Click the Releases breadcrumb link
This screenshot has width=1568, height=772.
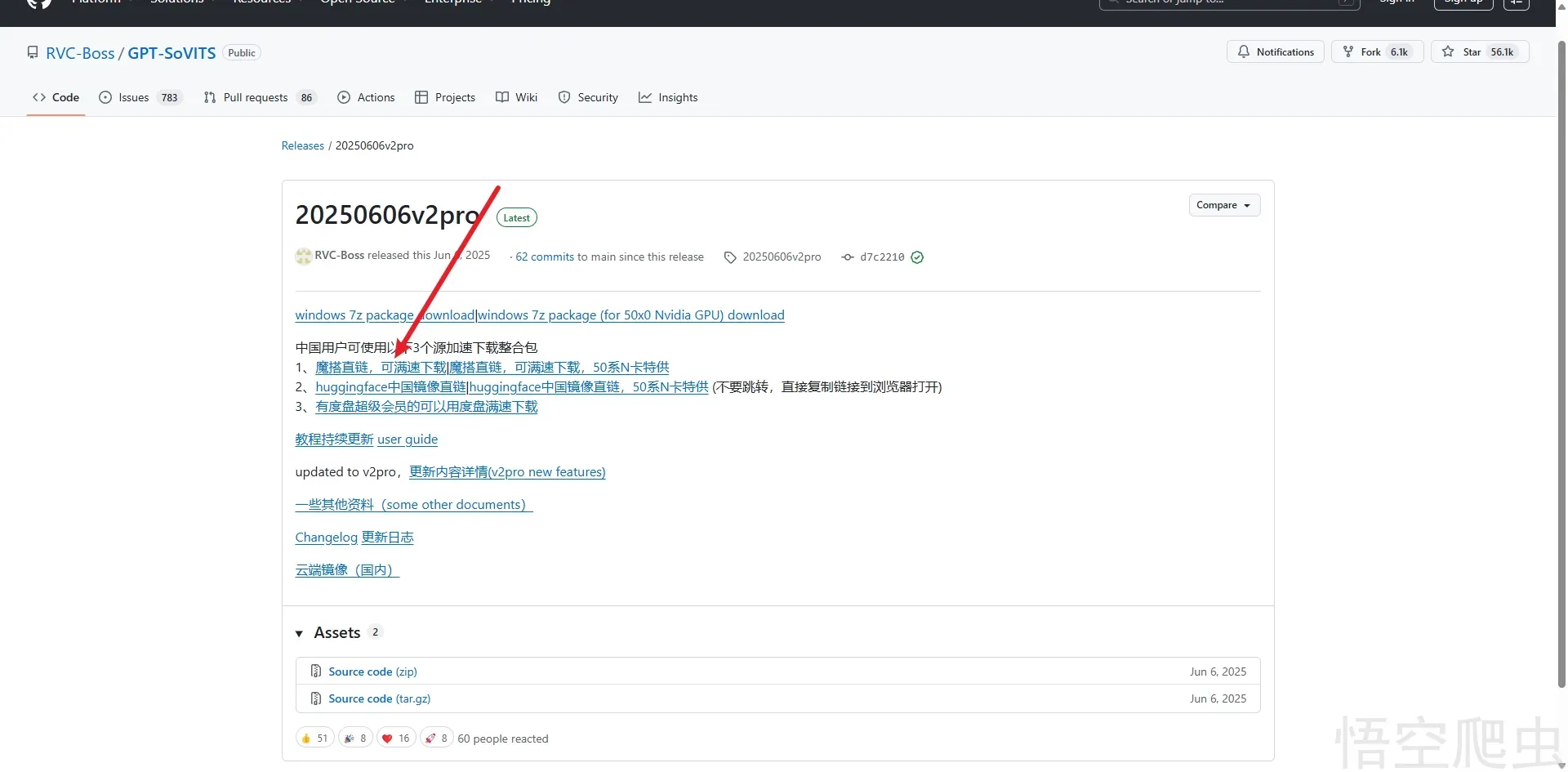click(x=302, y=145)
